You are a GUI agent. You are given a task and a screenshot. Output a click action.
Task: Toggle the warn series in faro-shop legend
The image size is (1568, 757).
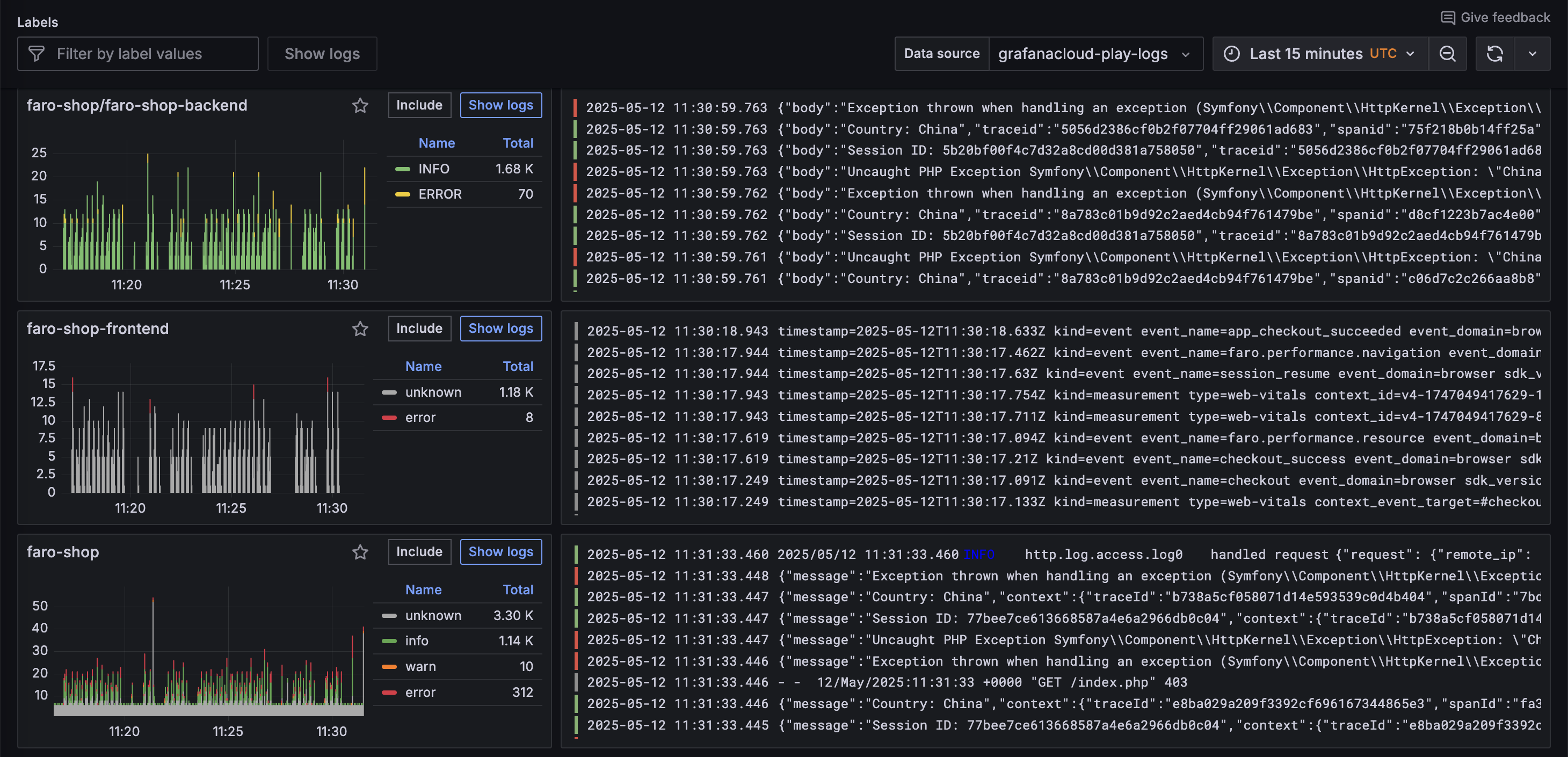[420, 666]
